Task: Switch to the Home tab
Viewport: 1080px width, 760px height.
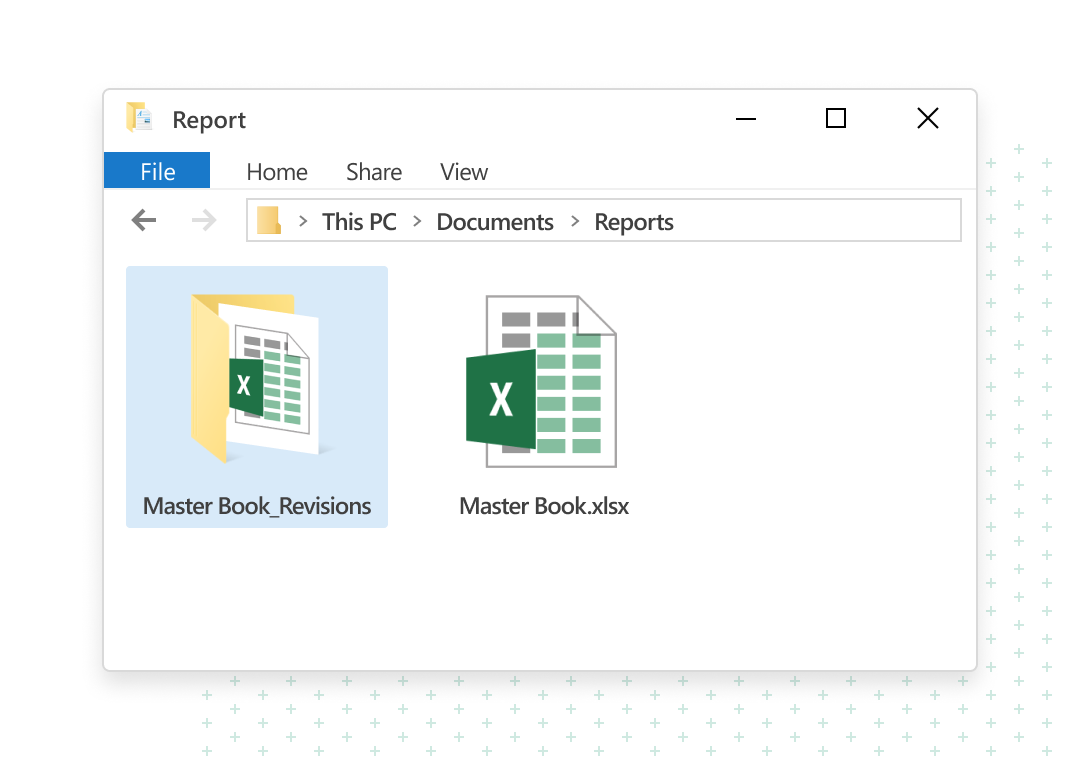Action: pyautogui.click(x=276, y=171)
